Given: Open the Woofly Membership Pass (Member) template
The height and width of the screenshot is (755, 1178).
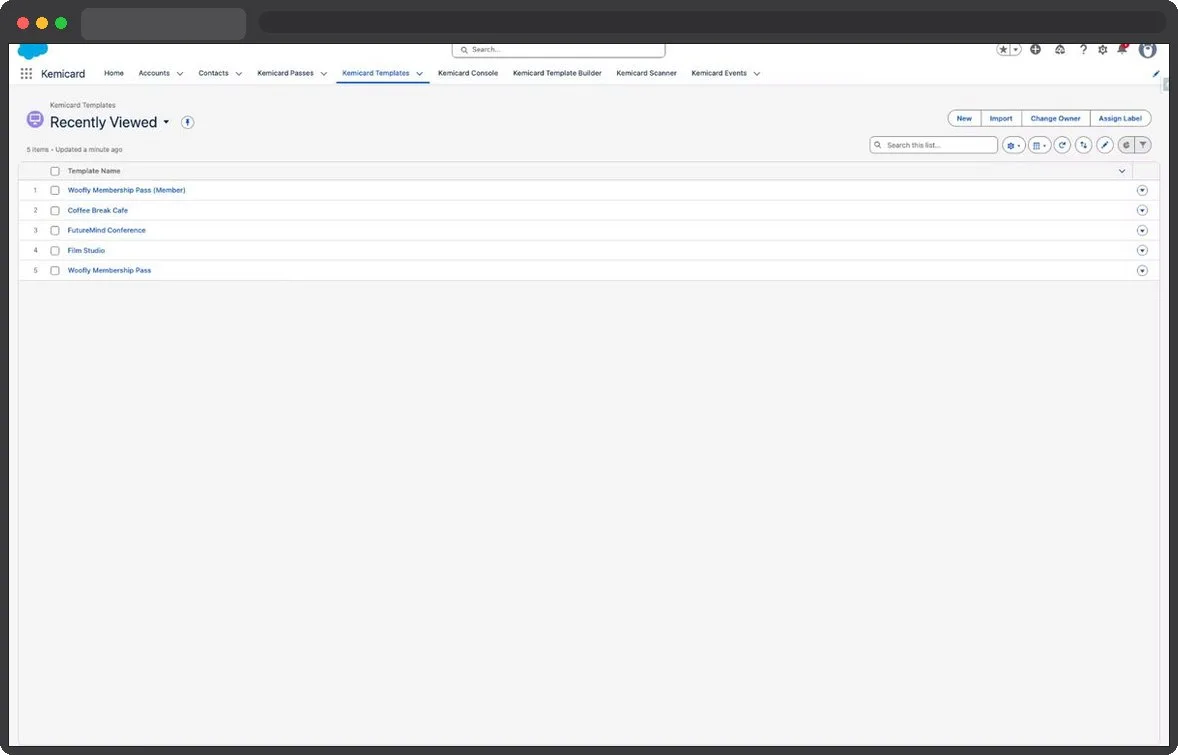Looking at the screenshot, I should pos(126,191).
